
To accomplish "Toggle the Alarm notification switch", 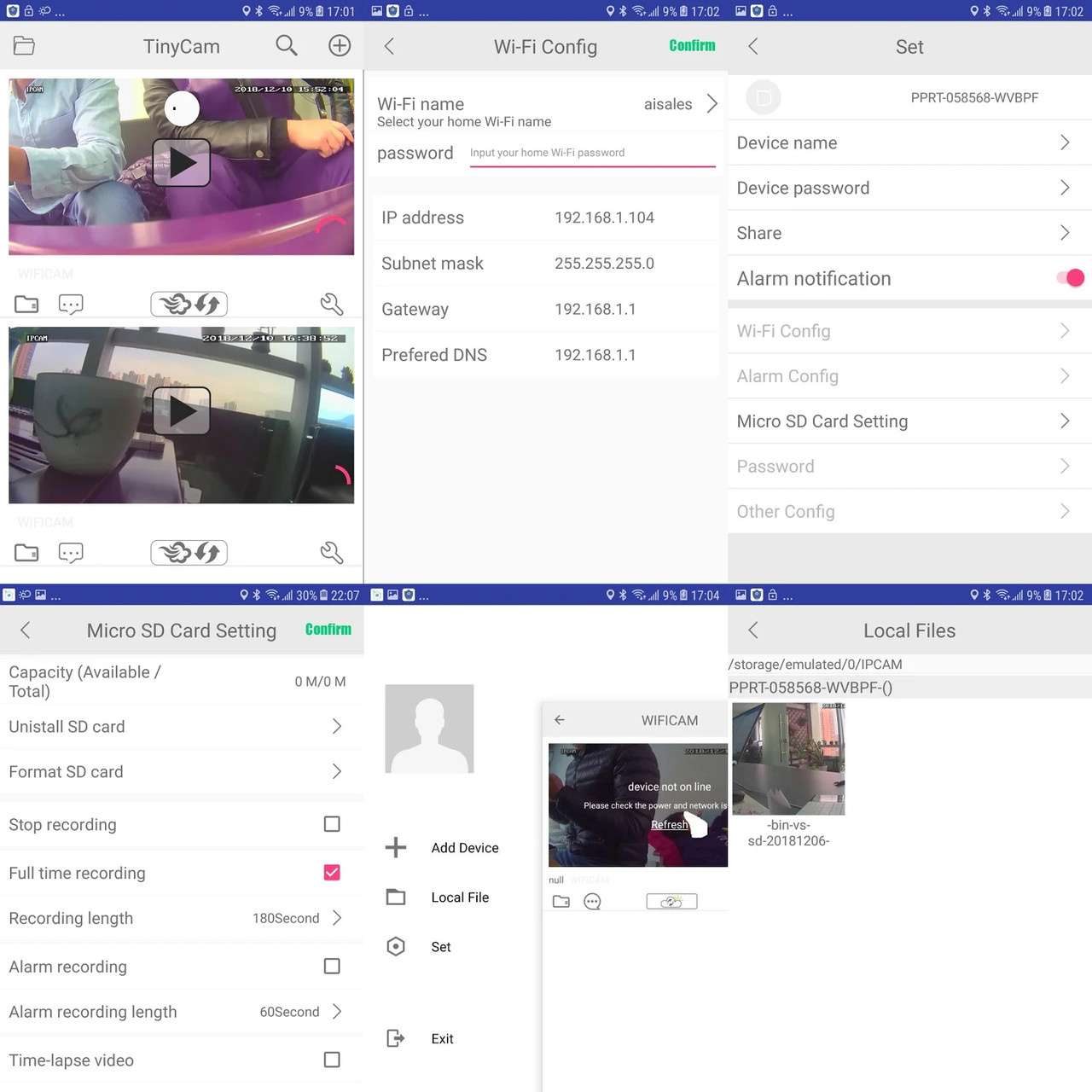I will [1070, 278].
